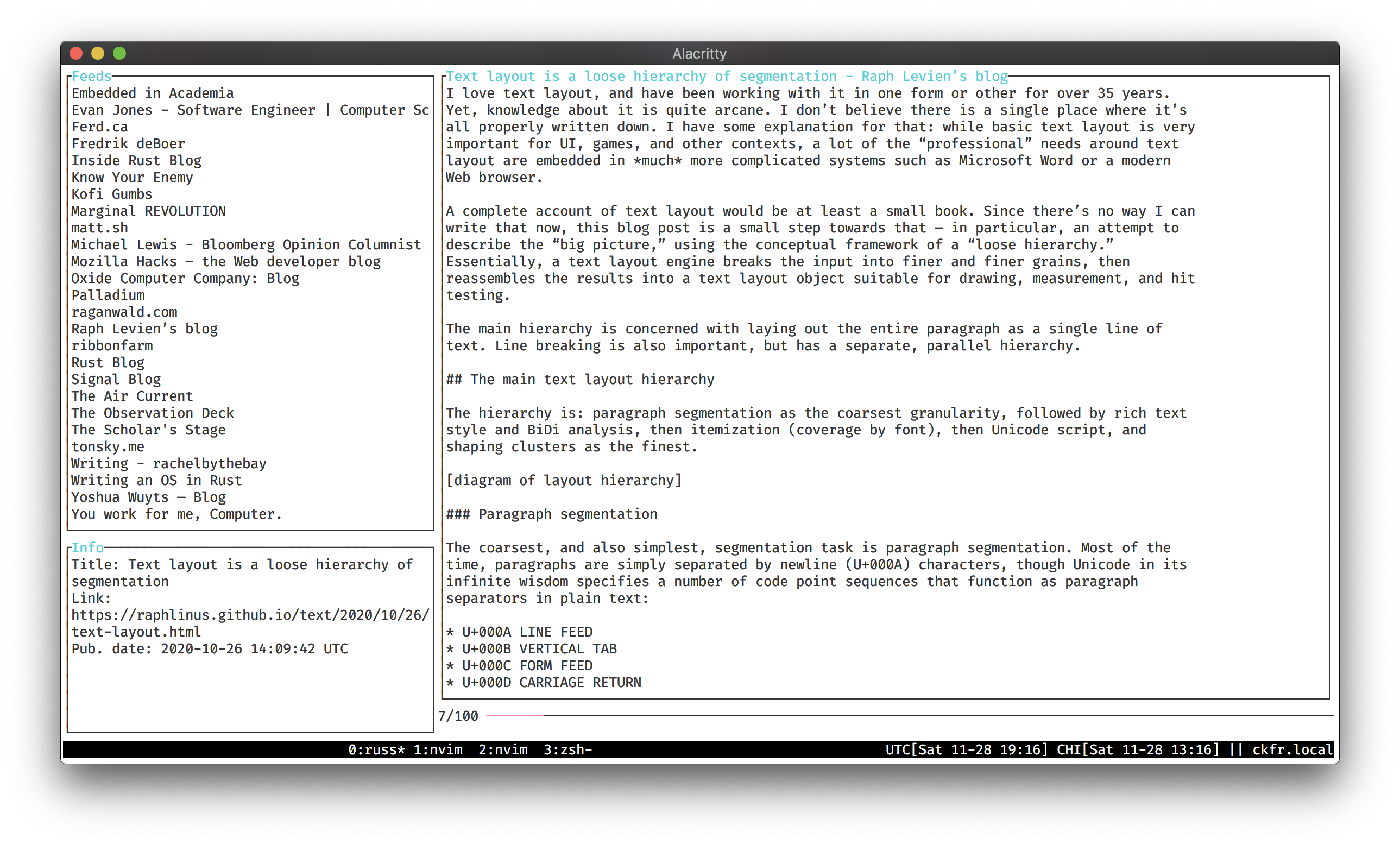Select Oxide Computer Company: Blog feed
The width and height of the screenshot is (1400, 844).
pos(185,279)
